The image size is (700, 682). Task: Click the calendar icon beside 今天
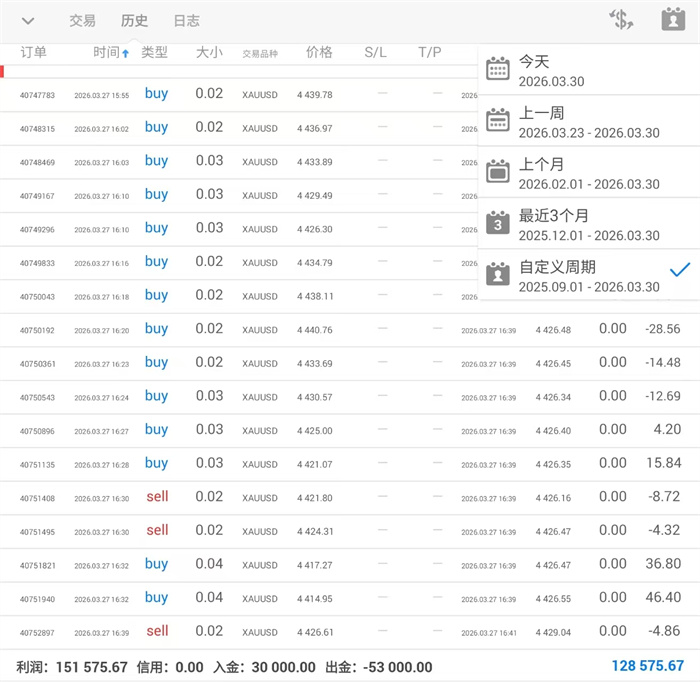pos(498,69)
